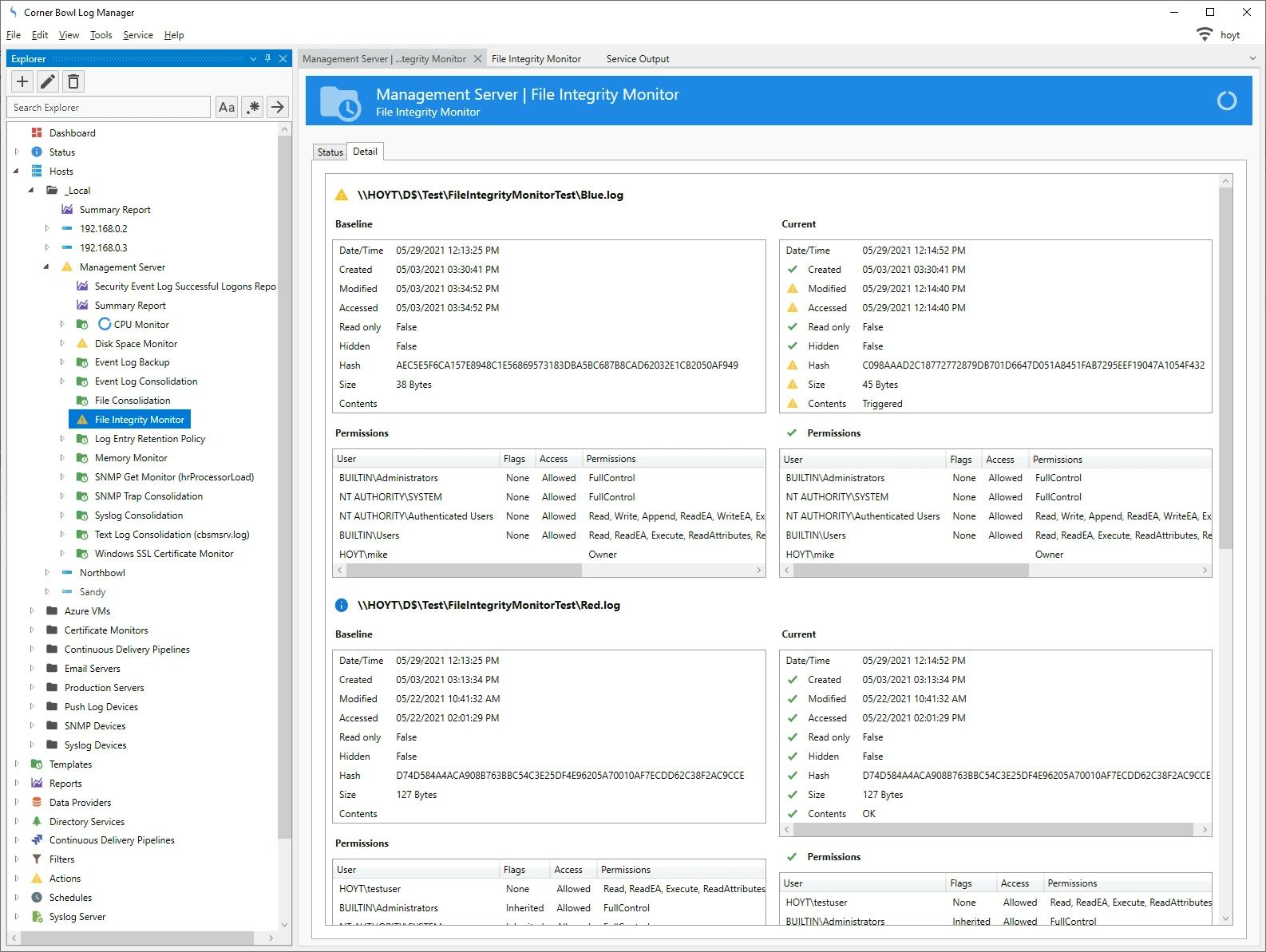Click the Blue.log baseline permissions horizontal scrollbar
Screen dimensions: 1266x952
(x=463, y=571)
